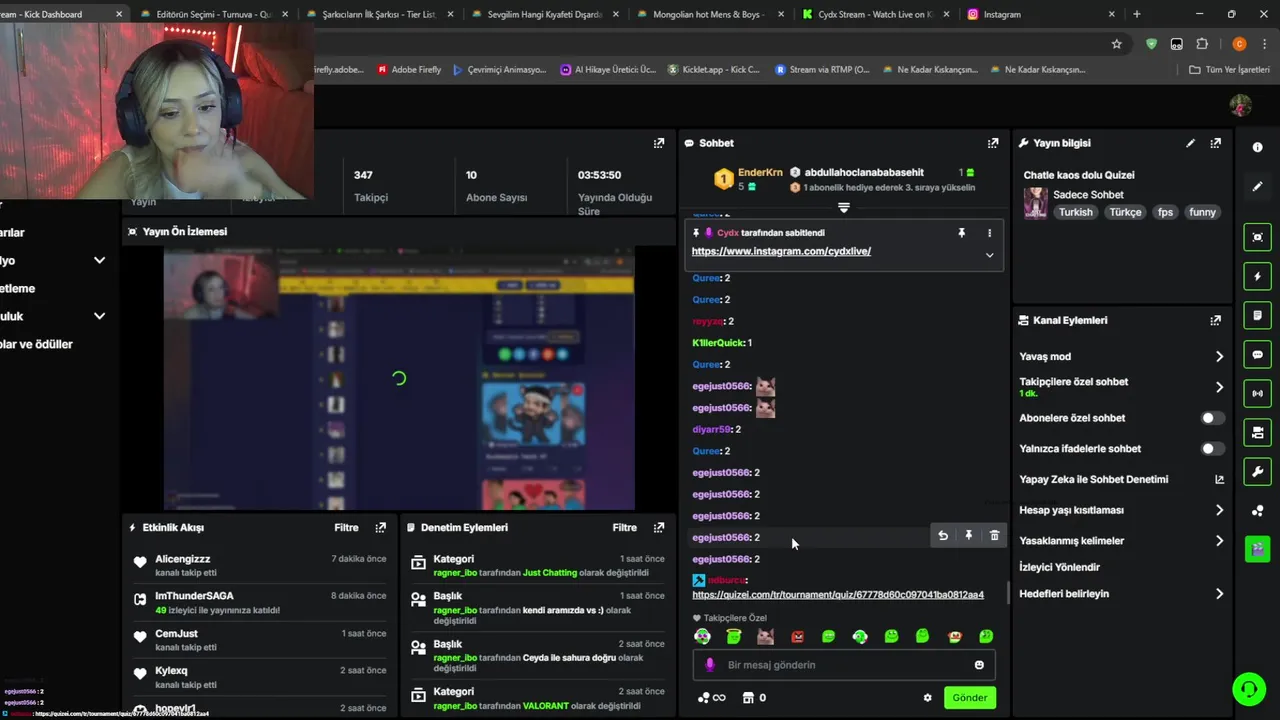Viewport: 1280px width, 720px height.
Task: Toggle the wrench stream info icon in sidebar
Action: [1257, 471]
